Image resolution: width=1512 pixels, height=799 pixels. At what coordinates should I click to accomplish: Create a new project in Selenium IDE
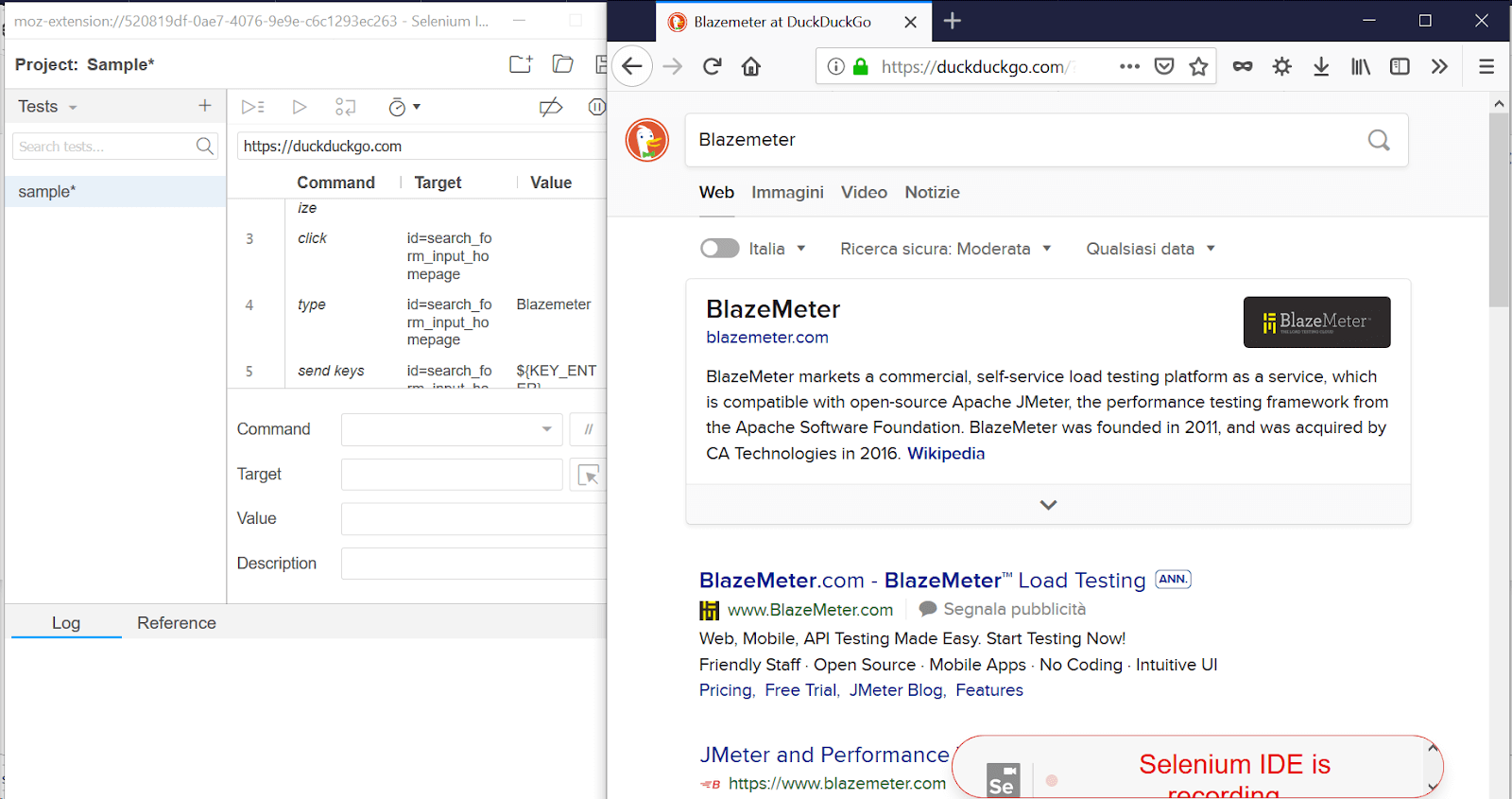521,64
